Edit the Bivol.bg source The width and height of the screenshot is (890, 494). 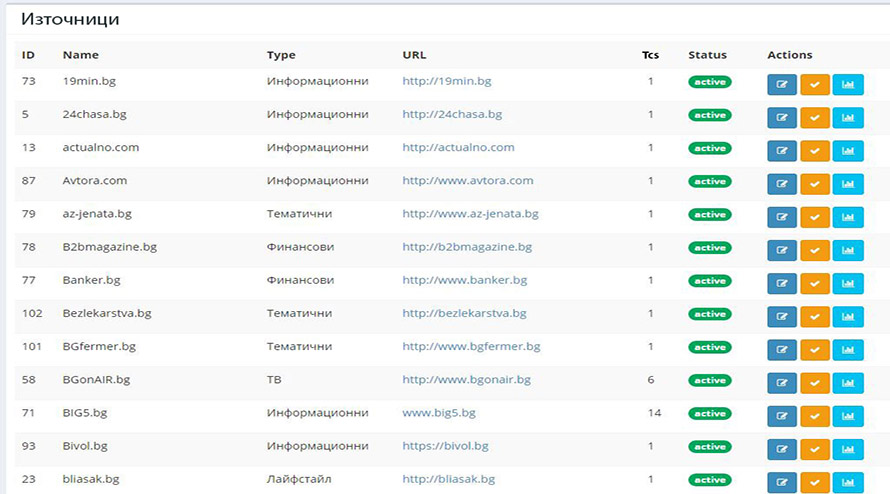click(x=782, y=449)
